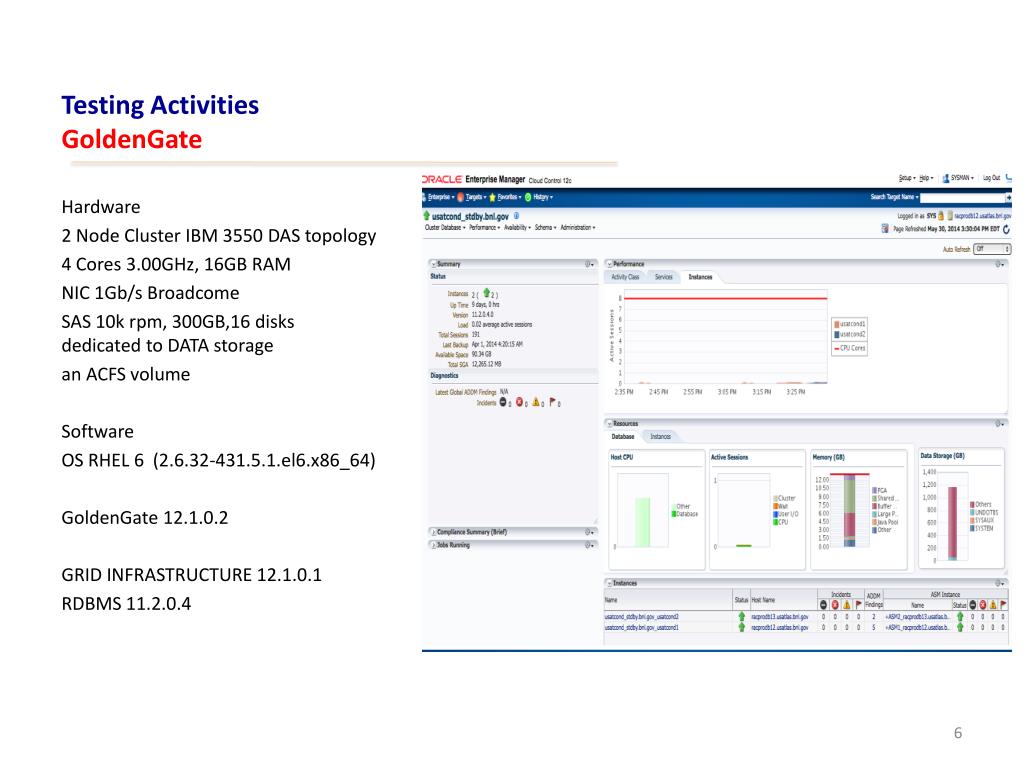Click the Targets icon in navigation bar
The width and height of the screenshot is (1024, 768).
(460, 197)
